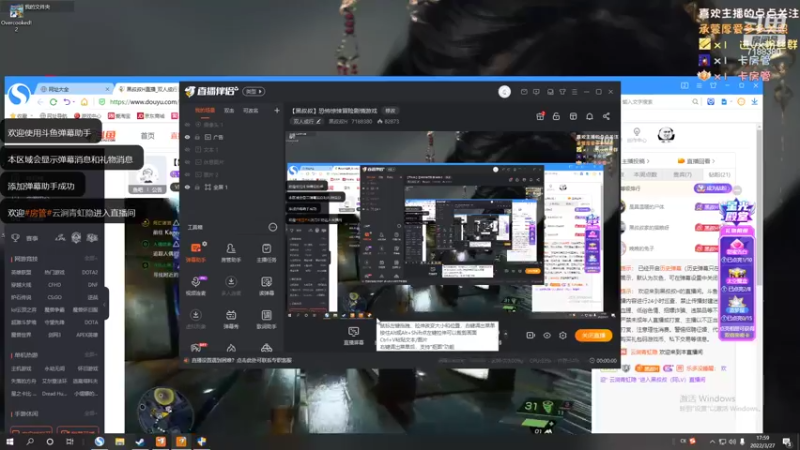Switch to the first scene tab in streaming app

(x=205, y=110)
